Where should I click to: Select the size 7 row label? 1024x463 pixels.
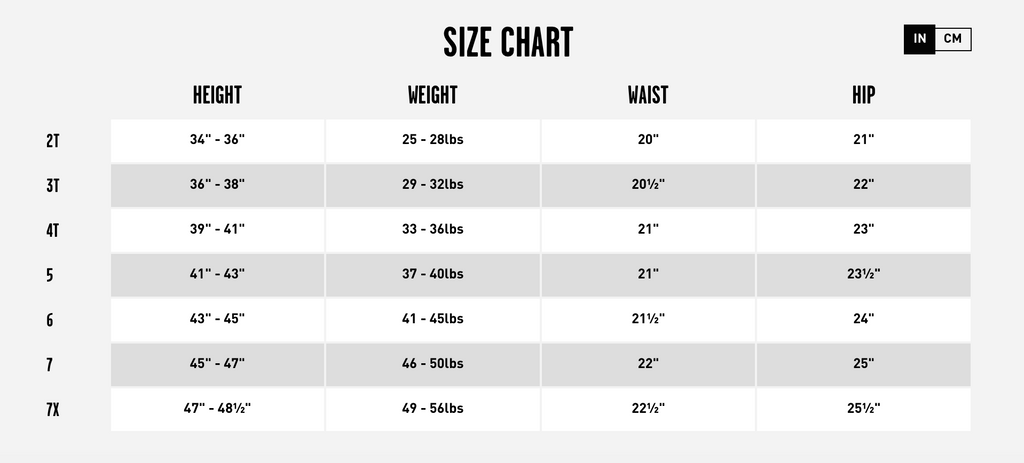coord(50,364)
